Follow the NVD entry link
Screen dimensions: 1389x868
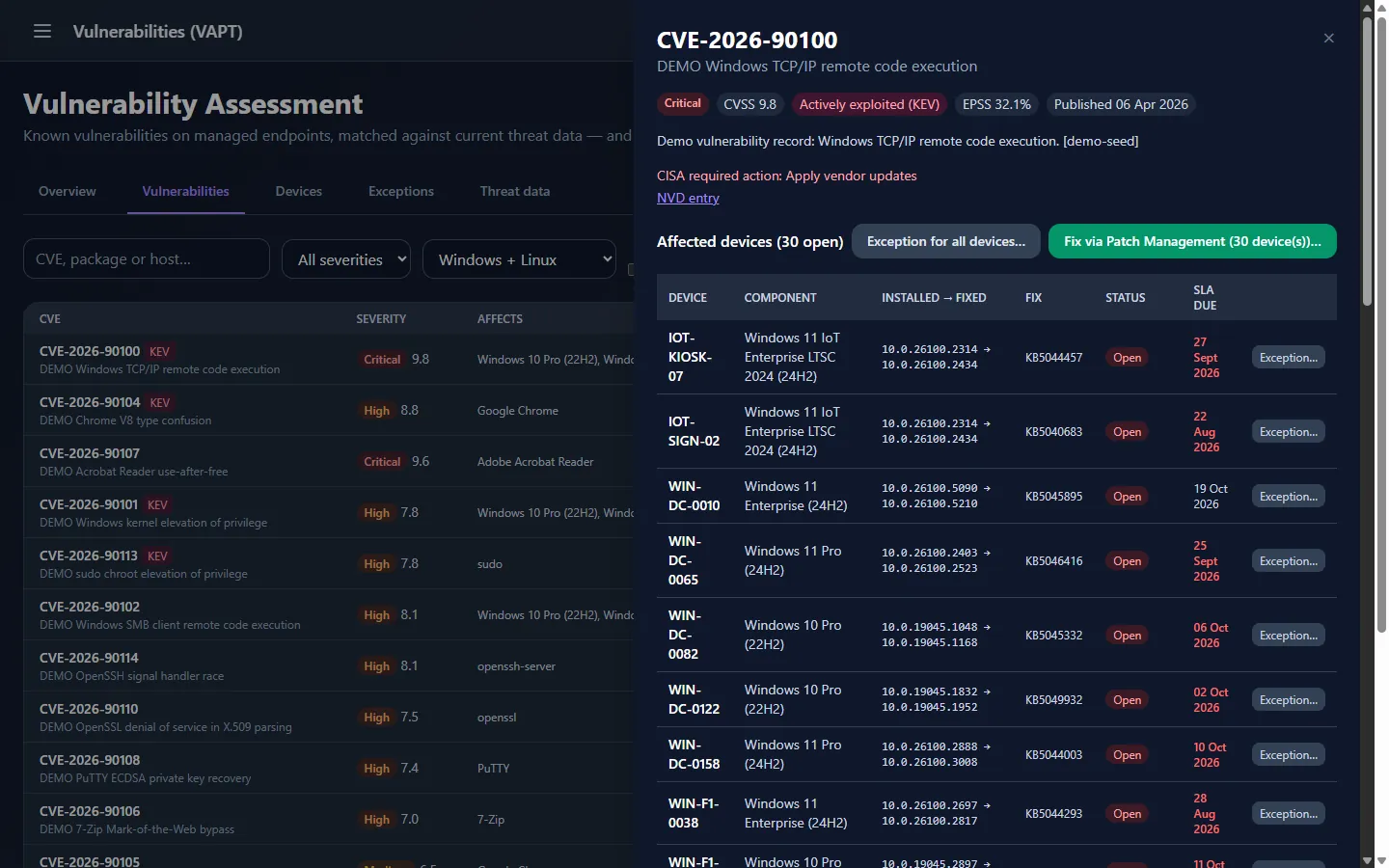tap(688, 198)
